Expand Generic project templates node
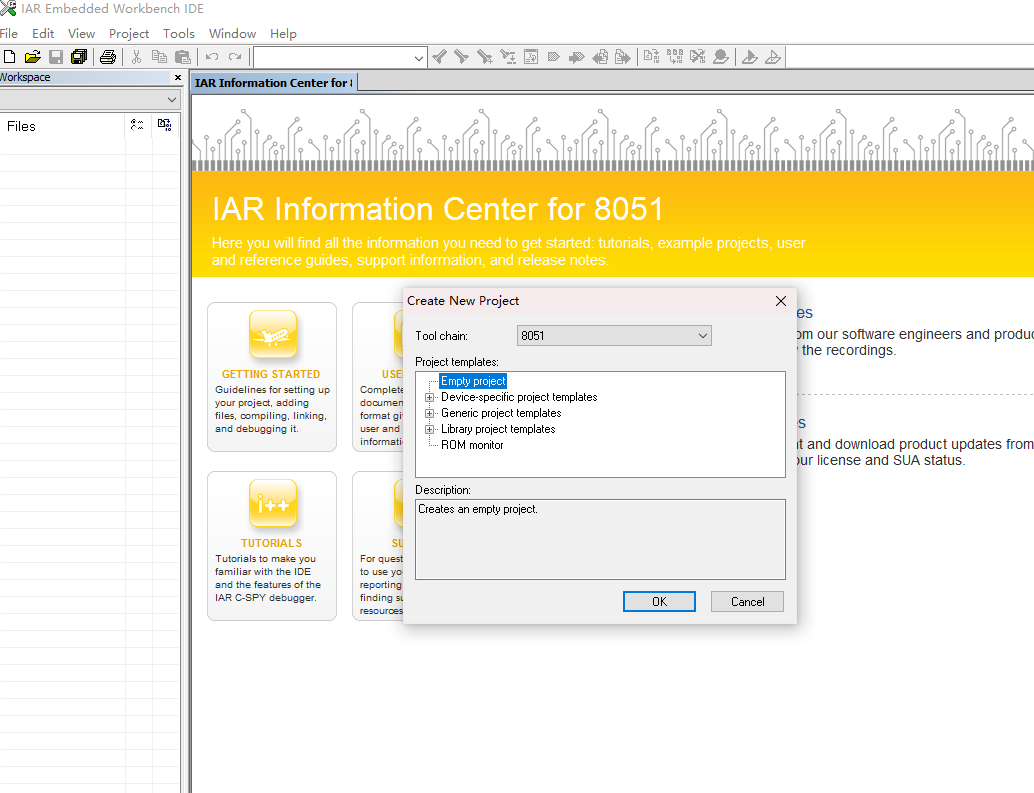1034x793 pixels. coord(429,413)
